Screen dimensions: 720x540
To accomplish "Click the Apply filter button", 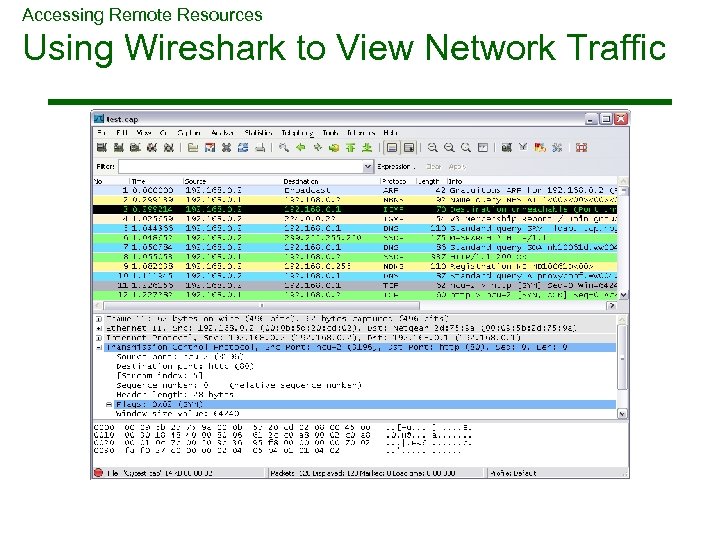I will [x=457, y=167].
